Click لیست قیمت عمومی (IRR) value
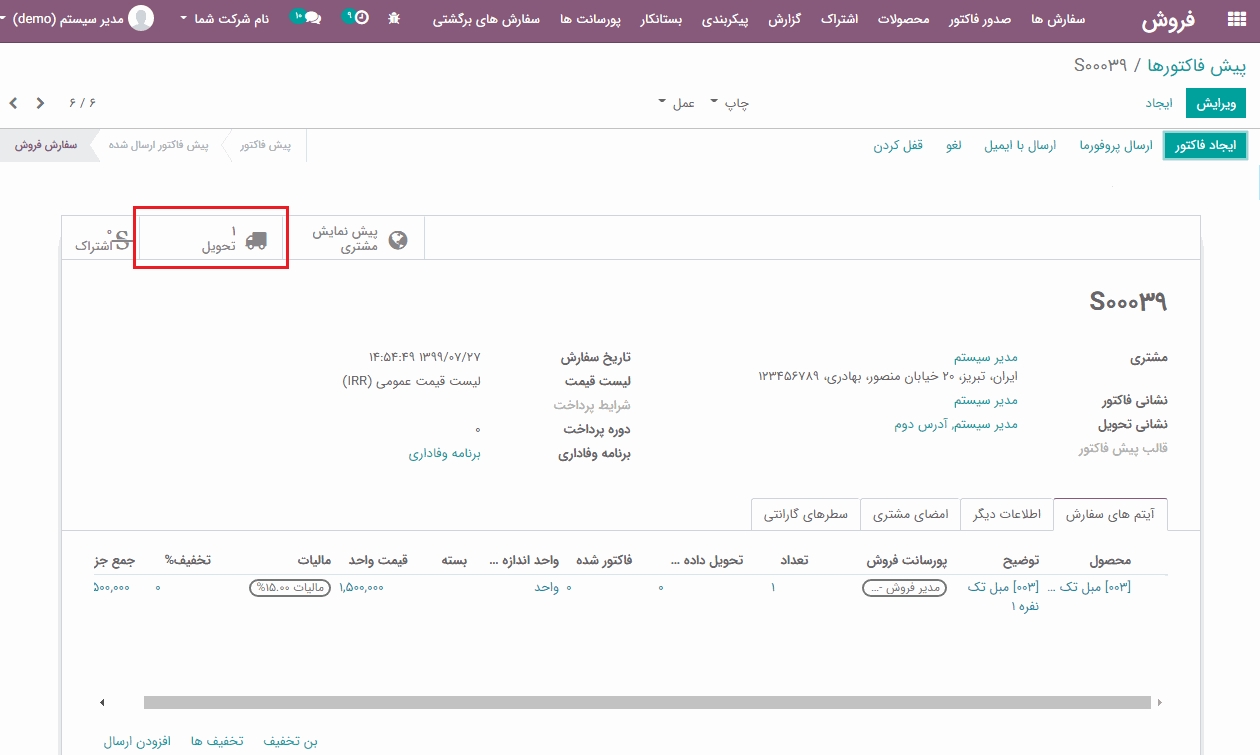This screenshot has width=1260, height=755. 412,381
